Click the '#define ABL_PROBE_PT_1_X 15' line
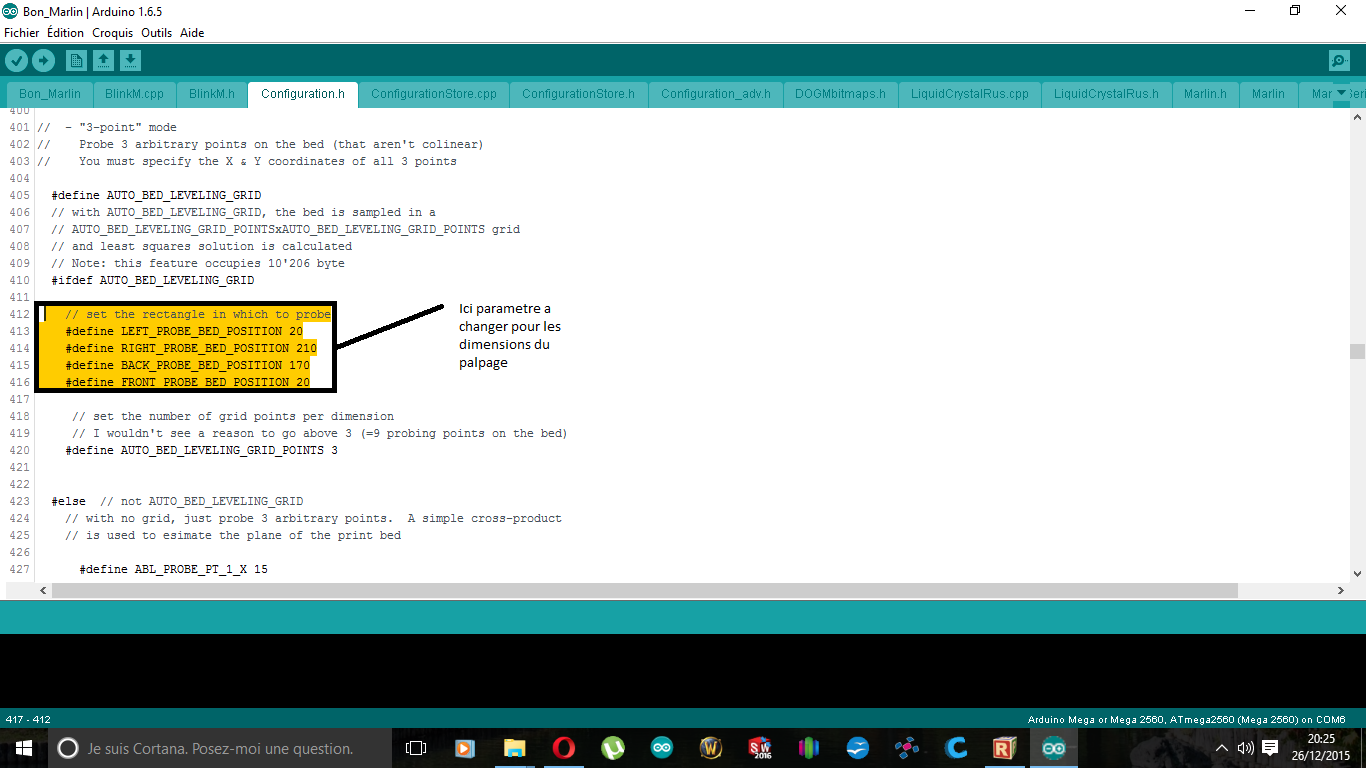The height and width of the screenshot is (768, 1366). coord(174,569)
